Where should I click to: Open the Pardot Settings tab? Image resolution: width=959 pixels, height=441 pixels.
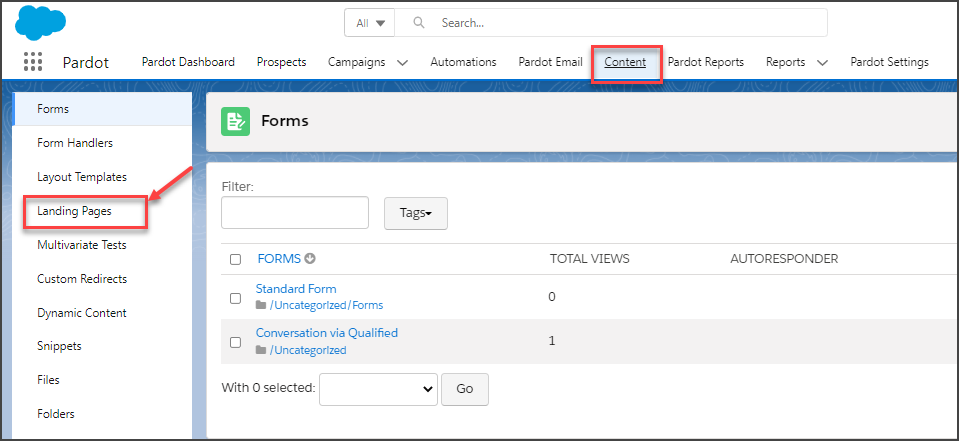click(889, 62)
